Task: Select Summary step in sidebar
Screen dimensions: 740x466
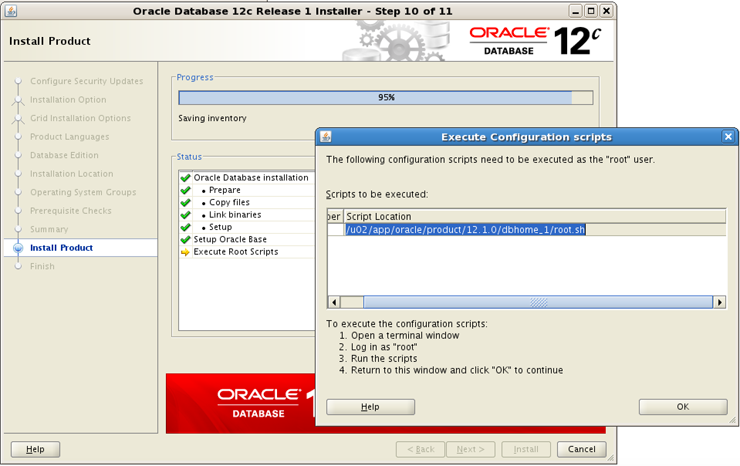Action: 49,229
